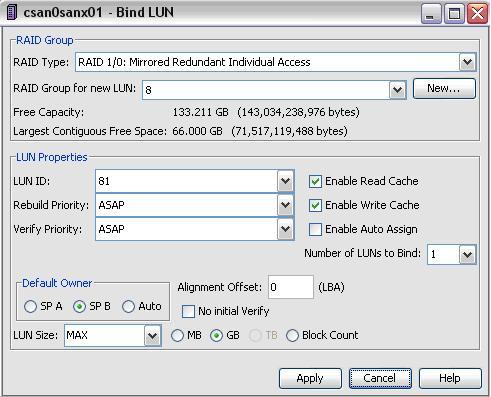This screenshot has width=491, height=397.
Task: Select Auto default owner
Action: [x=128, y=306]
